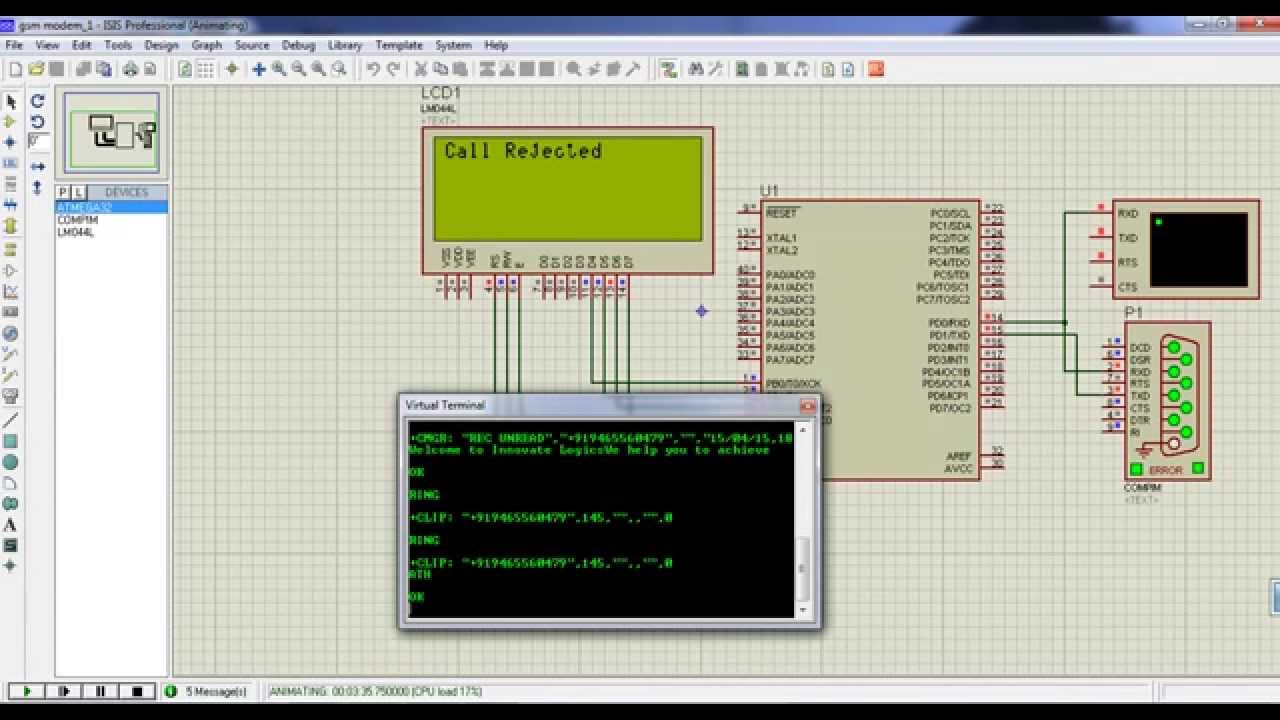Click the LCD1 display component

(x=568, y=200)
